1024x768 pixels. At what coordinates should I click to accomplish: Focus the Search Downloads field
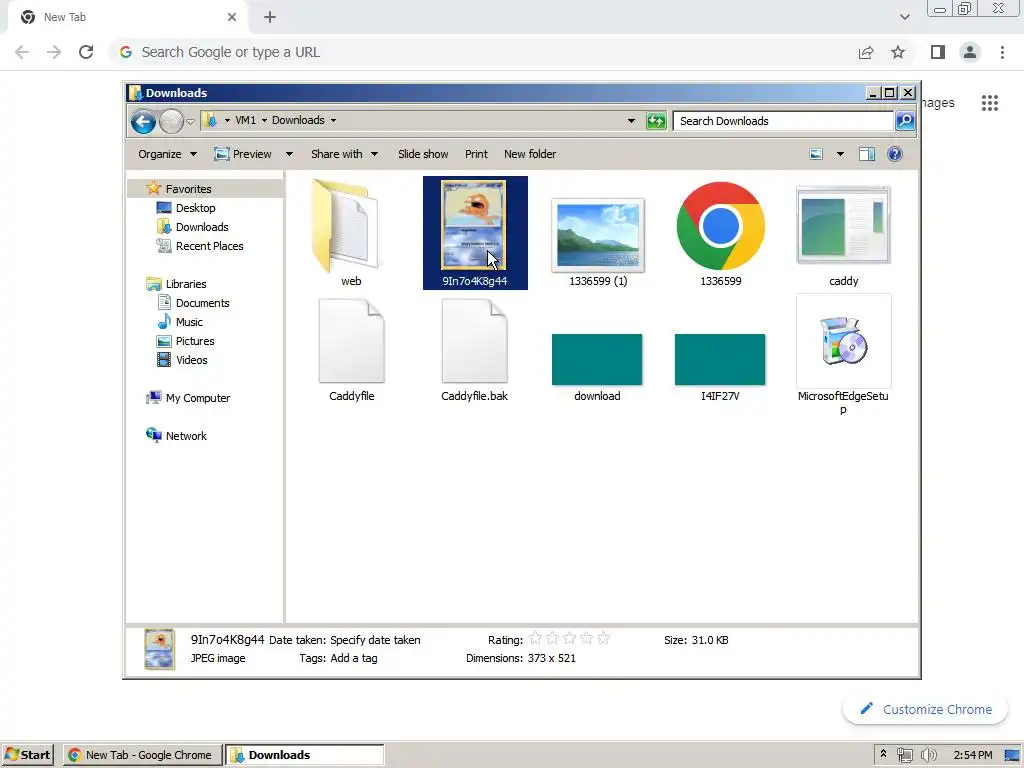[x=782, y=121]
